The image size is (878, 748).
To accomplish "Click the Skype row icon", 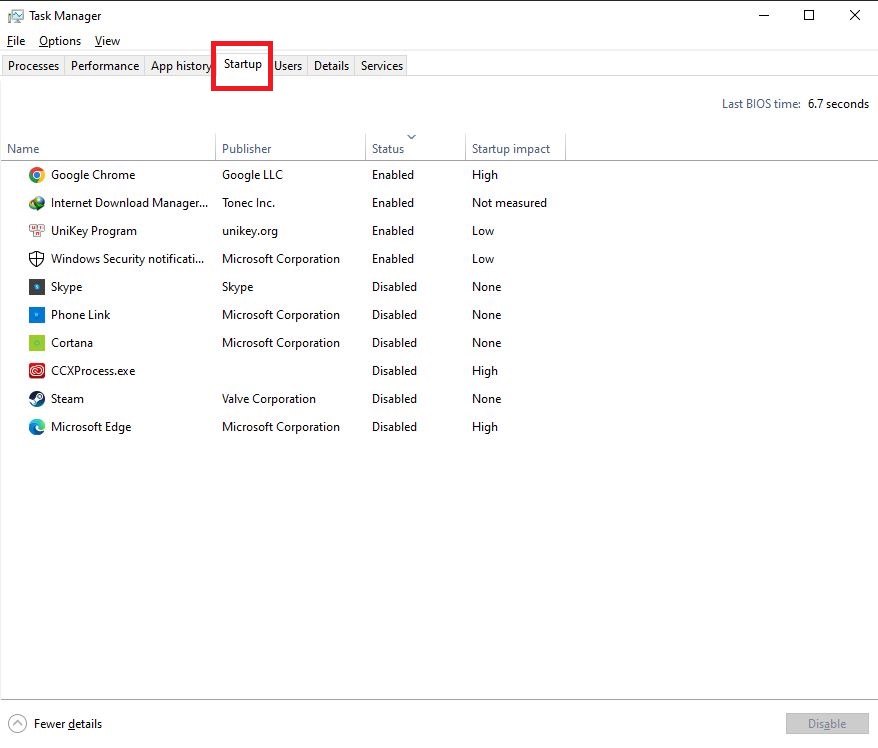I will 37,287.
